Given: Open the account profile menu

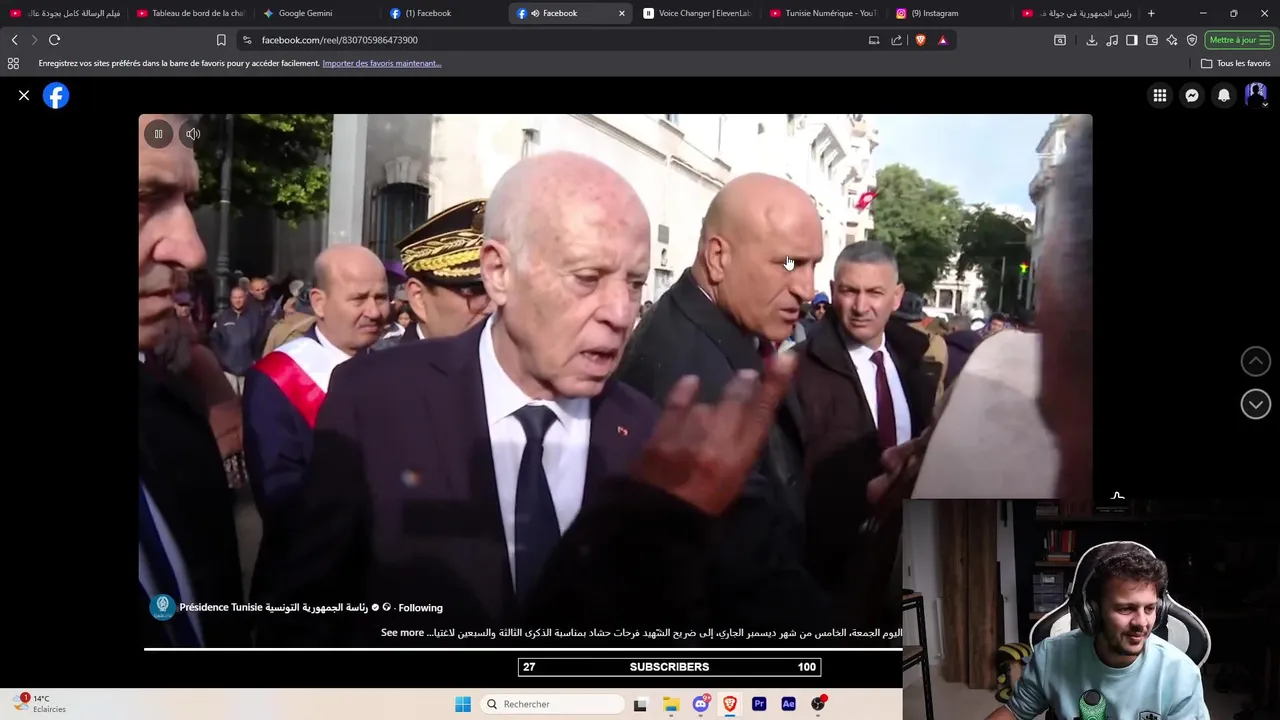Looking at the screenshot, I should pos(1256,95).
